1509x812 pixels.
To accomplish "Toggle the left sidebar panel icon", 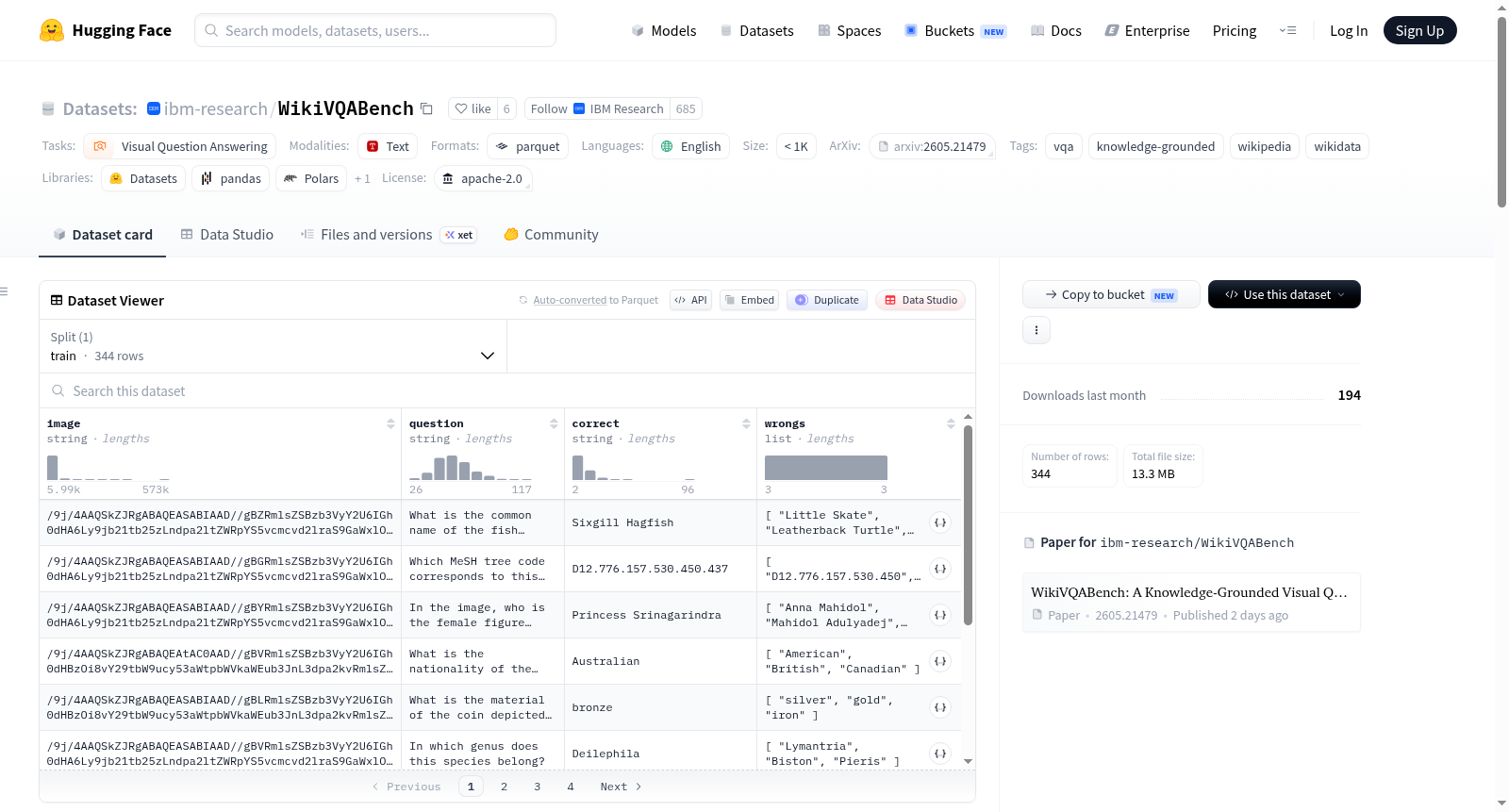I will point(4,291).
